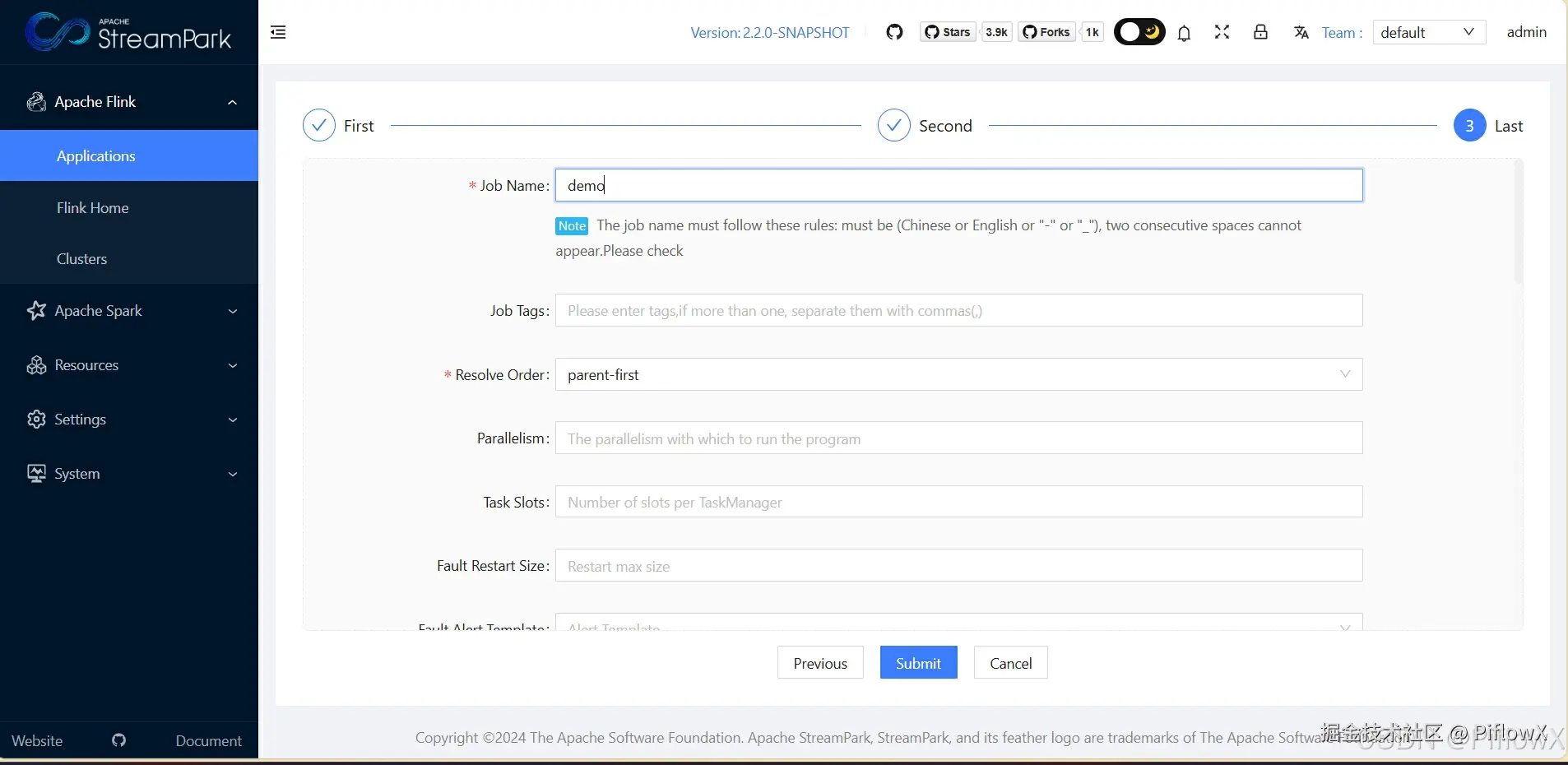Click the Settings gear icon

coord(36,420)
